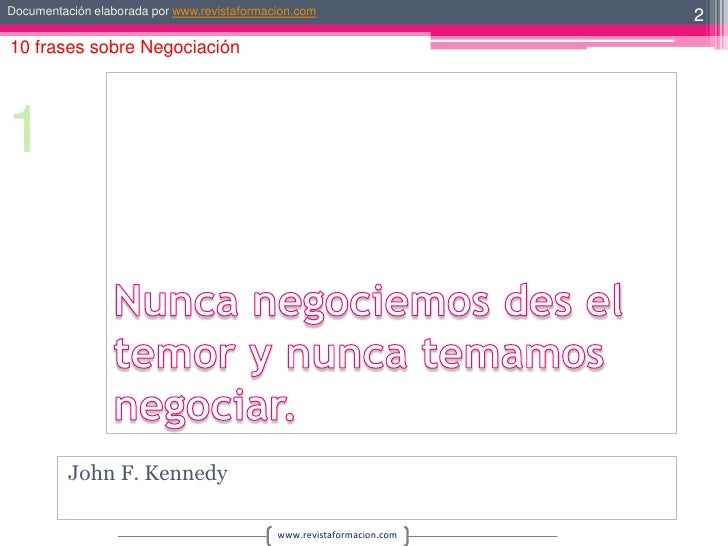Viewport: 728px width, 546px height.
Task: Click the slide number 2 in header
Action: (698, 15)
